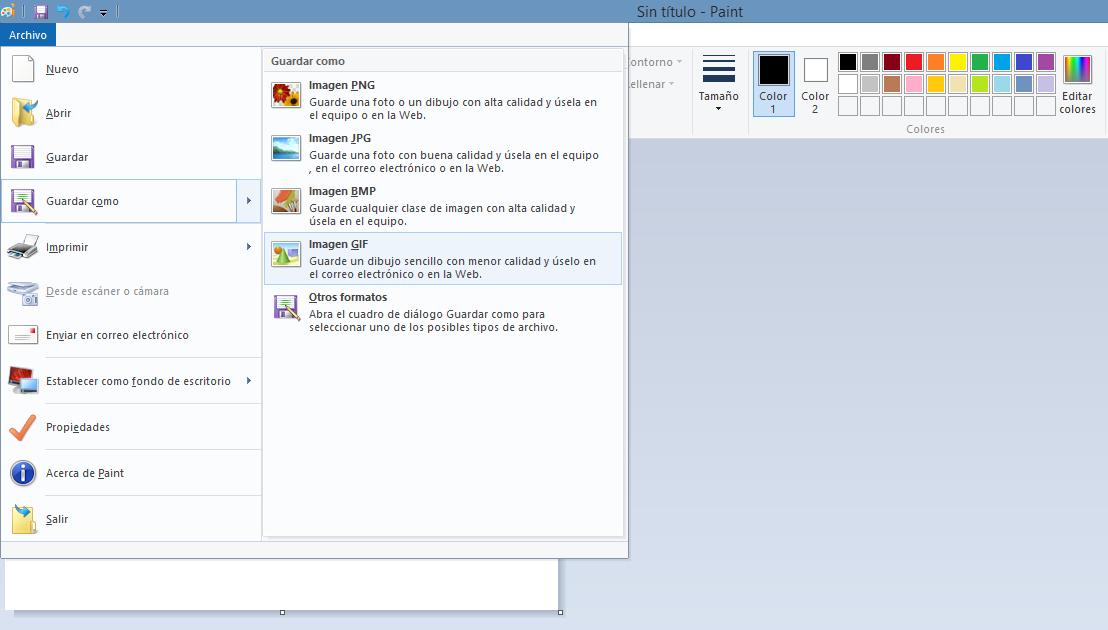Click the Imagen JPG format icon
1108x630 pixels.
click(286, 148)
